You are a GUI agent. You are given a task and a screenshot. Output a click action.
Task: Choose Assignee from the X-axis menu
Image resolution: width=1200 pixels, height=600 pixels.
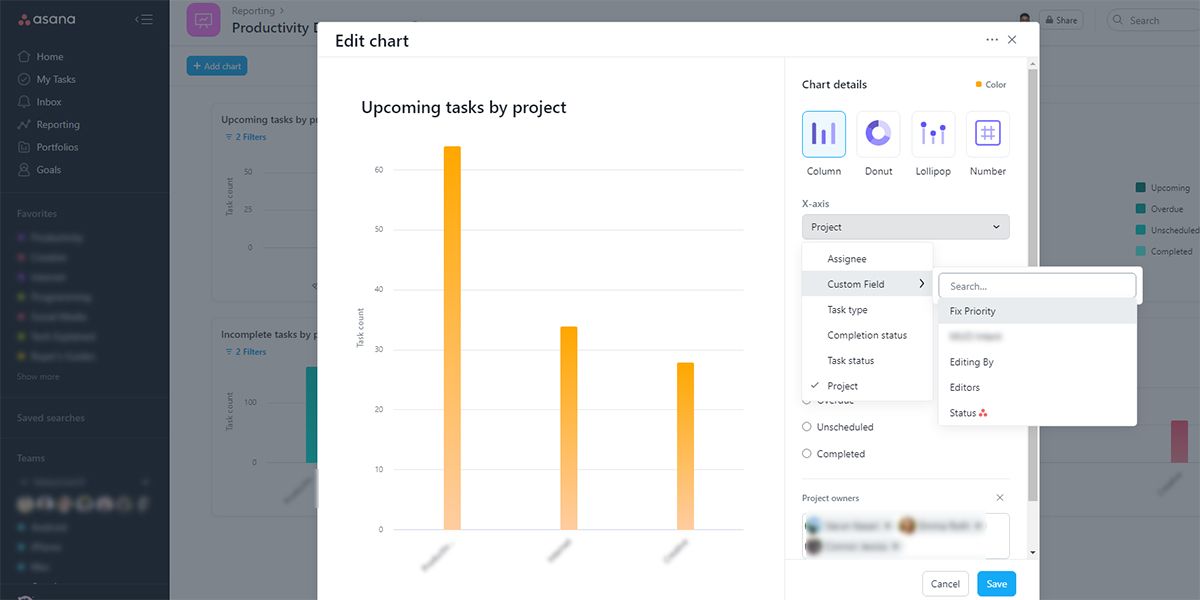coord(847,259)
